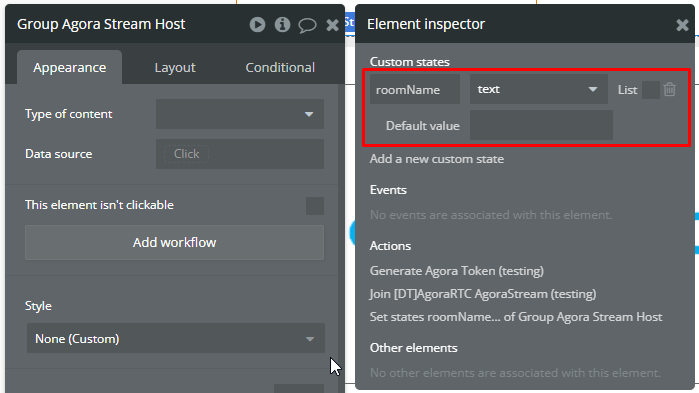699x393 pixels.
Task: Close the Element inspector panel
Action: click(x=682, y=25)
